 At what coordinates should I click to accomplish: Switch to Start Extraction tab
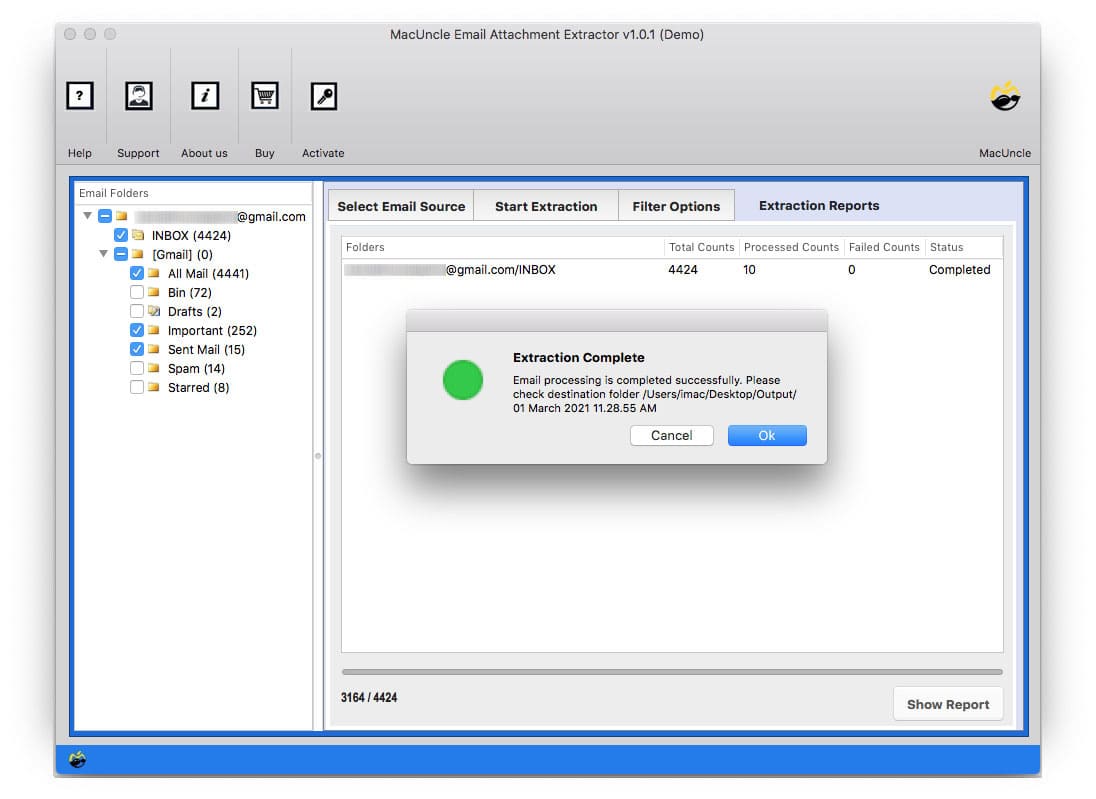coord(546,206)
